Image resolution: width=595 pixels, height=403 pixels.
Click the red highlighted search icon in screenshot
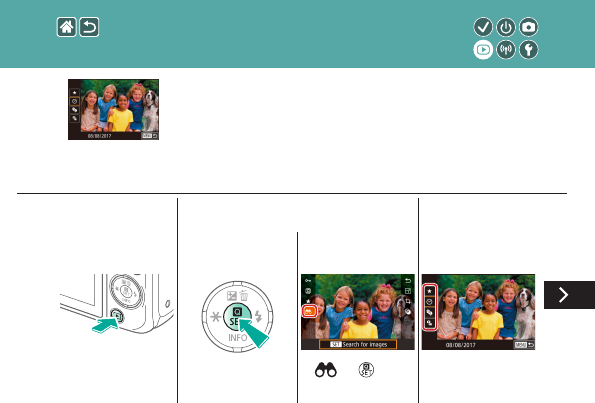(309, 311)
